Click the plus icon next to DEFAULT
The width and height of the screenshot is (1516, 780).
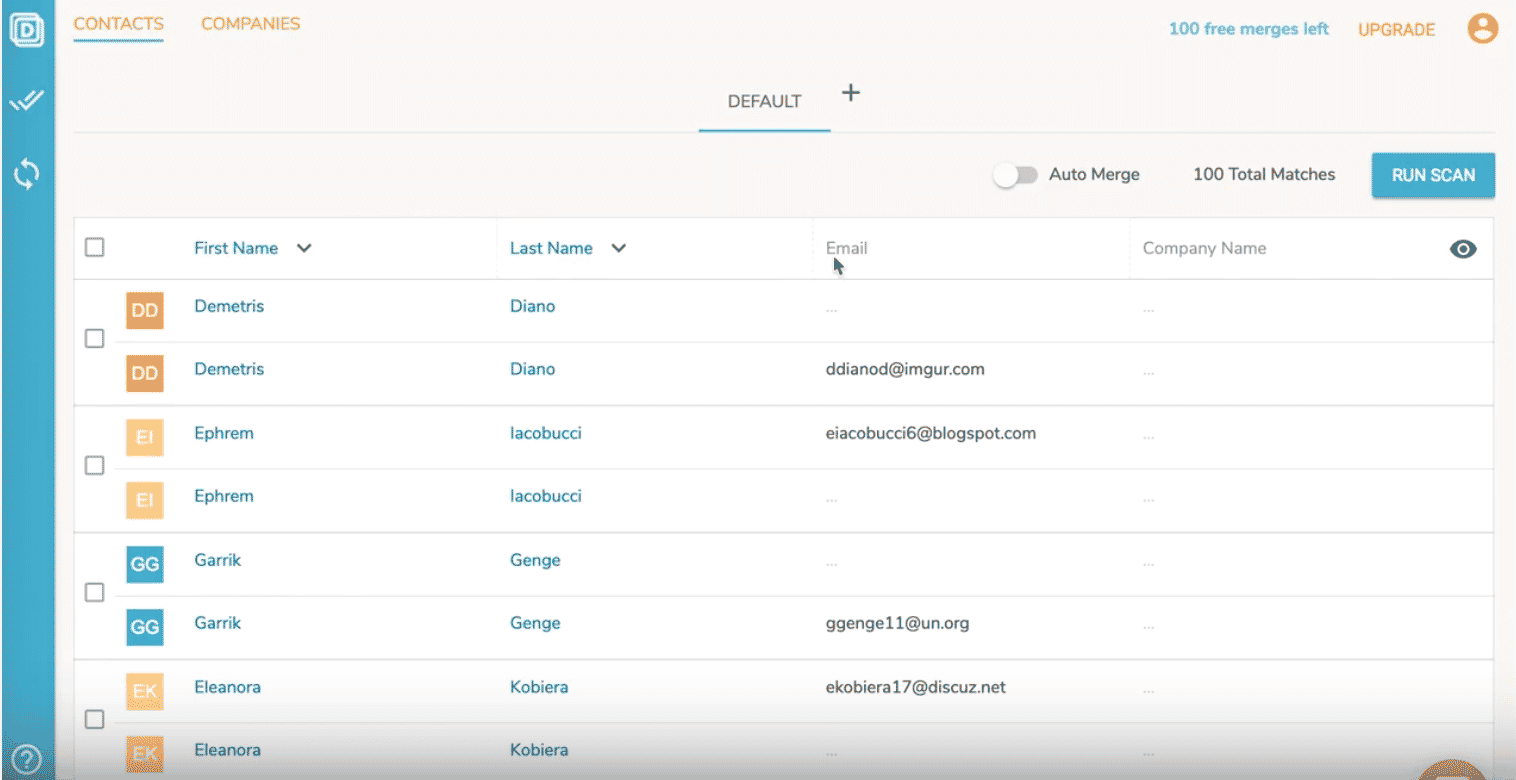850,93
